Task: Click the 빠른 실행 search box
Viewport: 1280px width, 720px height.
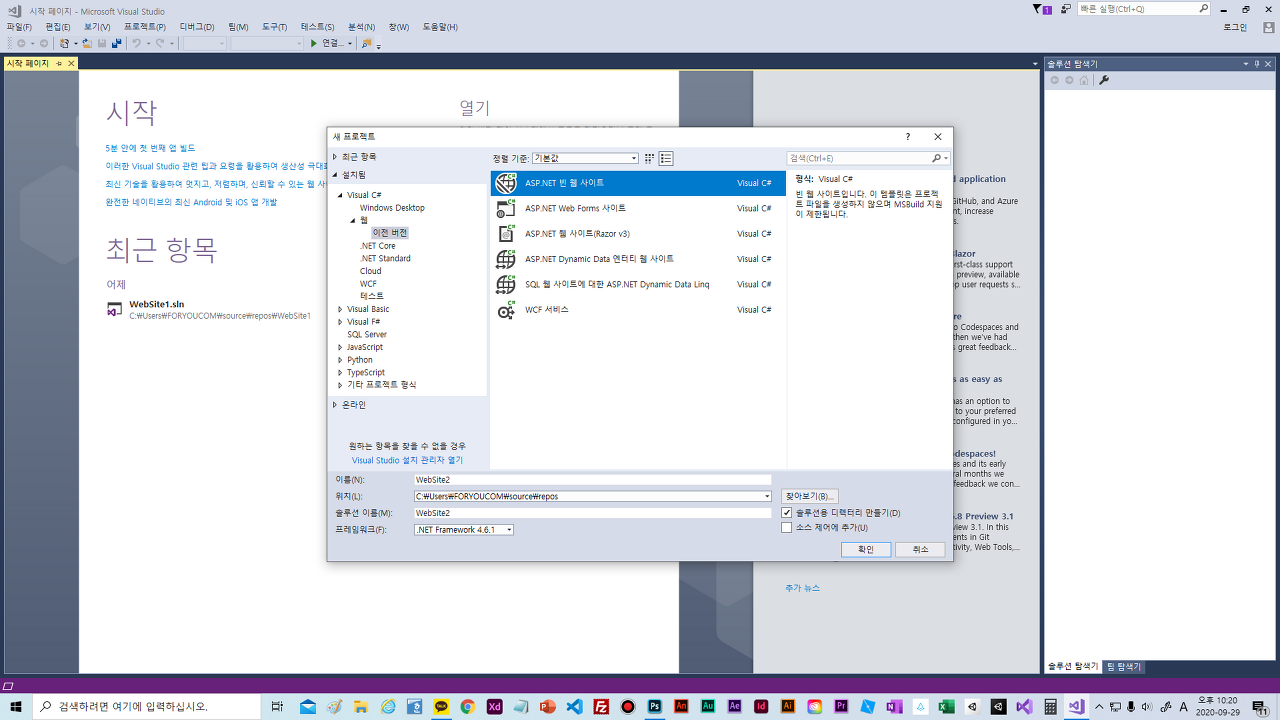Action: click(1144, 9)
